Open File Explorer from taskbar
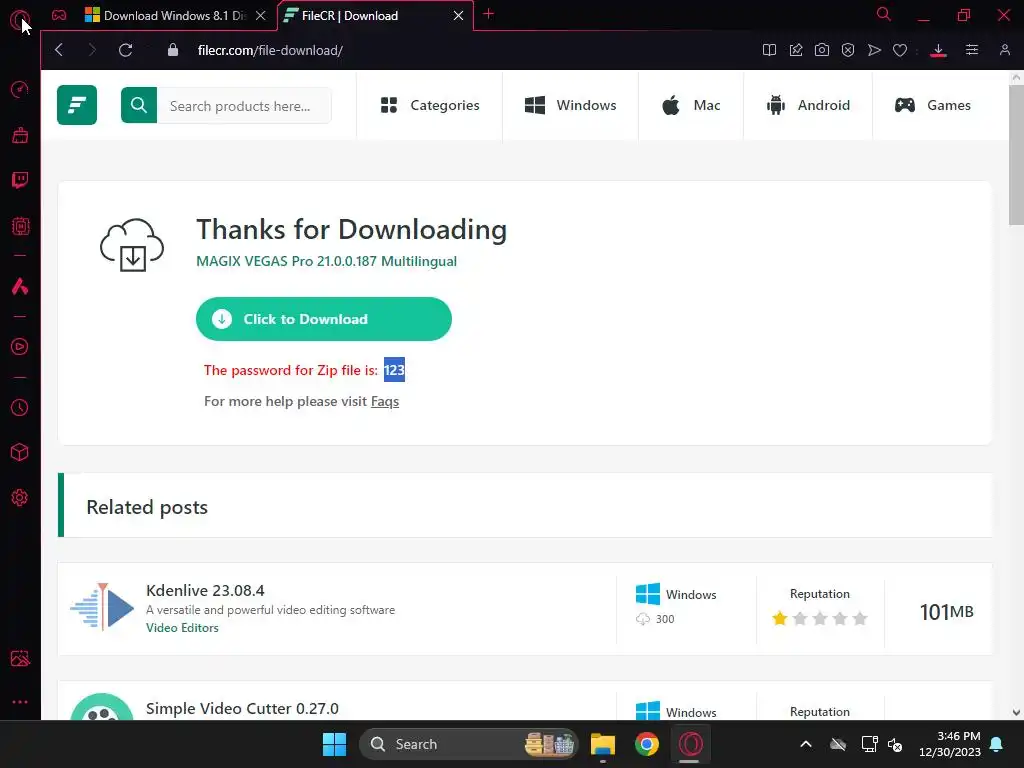Viewport: 1024px width, 768px height. pyautogui.click(x=603, y=744)
